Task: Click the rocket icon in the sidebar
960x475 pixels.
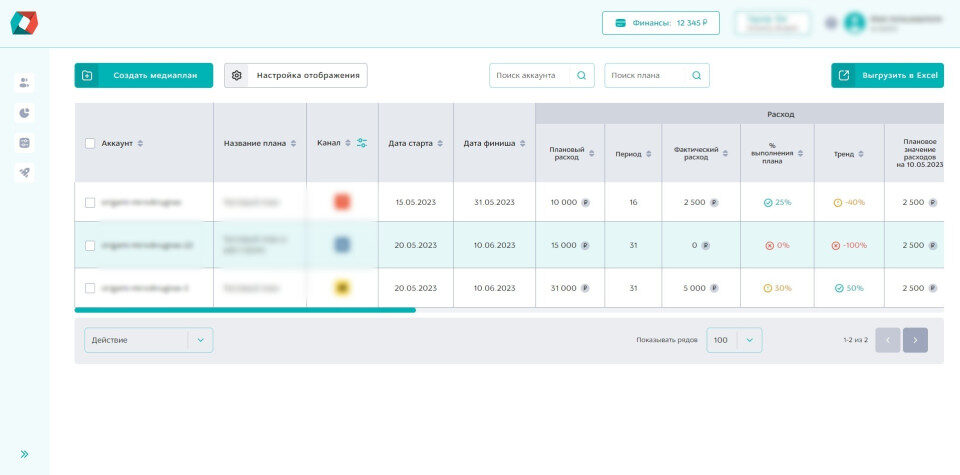Action: coord(25,172)
